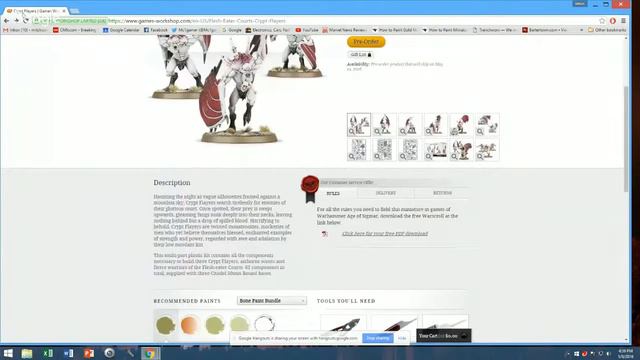Select the first olive paint swatch
This screenshot has width=640, height=360.
point(166,325)
